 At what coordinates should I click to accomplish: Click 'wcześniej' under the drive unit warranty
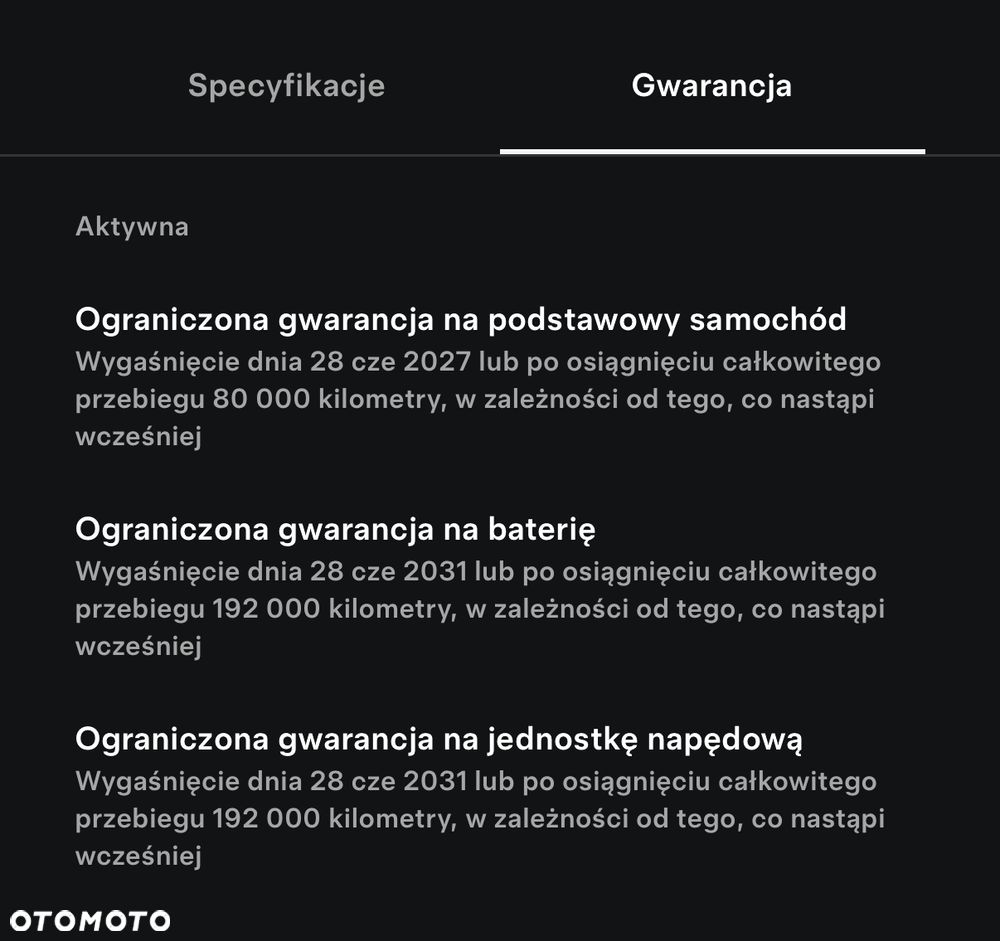tap(138, 857)
